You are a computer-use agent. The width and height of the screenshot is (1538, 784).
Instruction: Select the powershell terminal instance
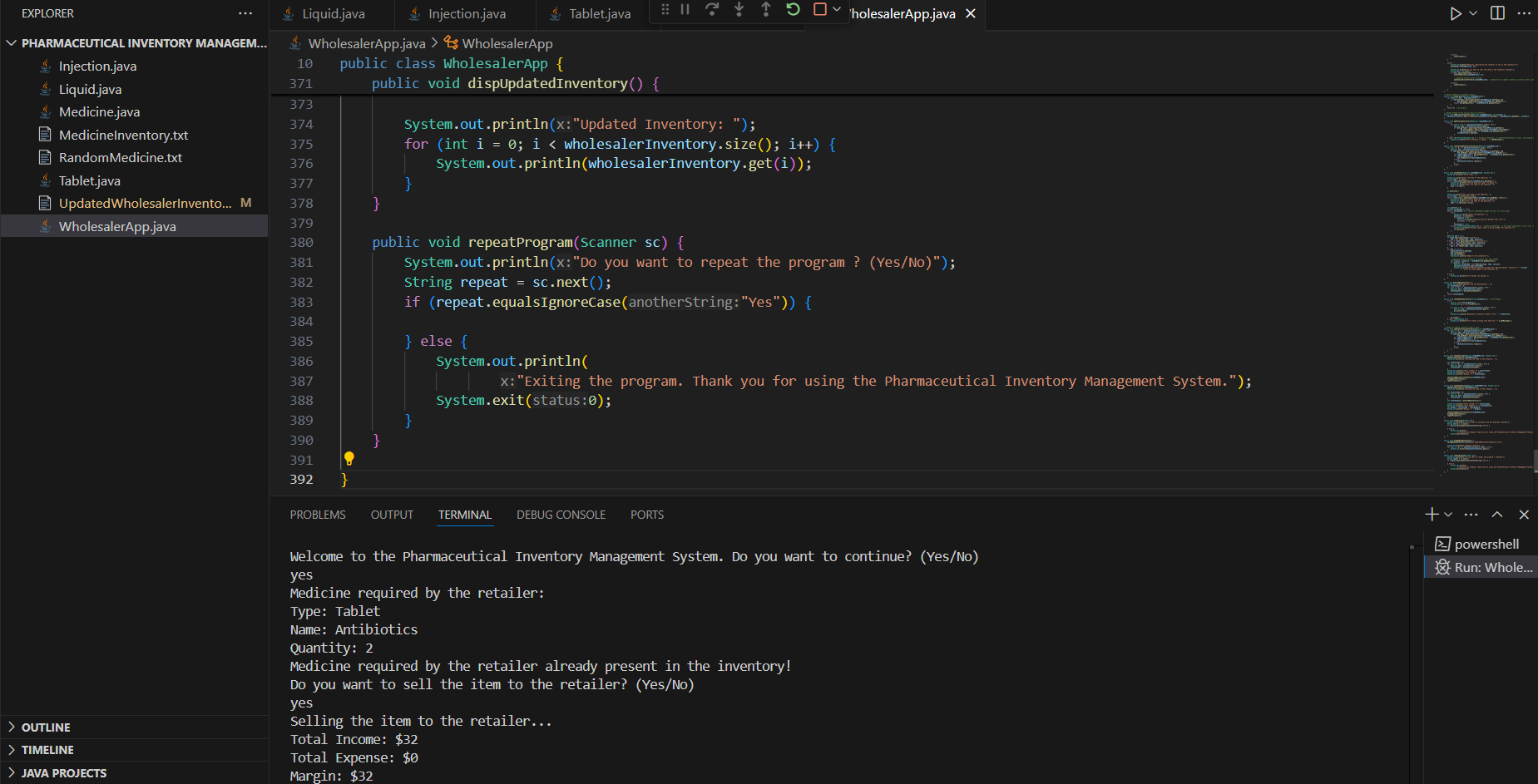tap(1481, 544)
